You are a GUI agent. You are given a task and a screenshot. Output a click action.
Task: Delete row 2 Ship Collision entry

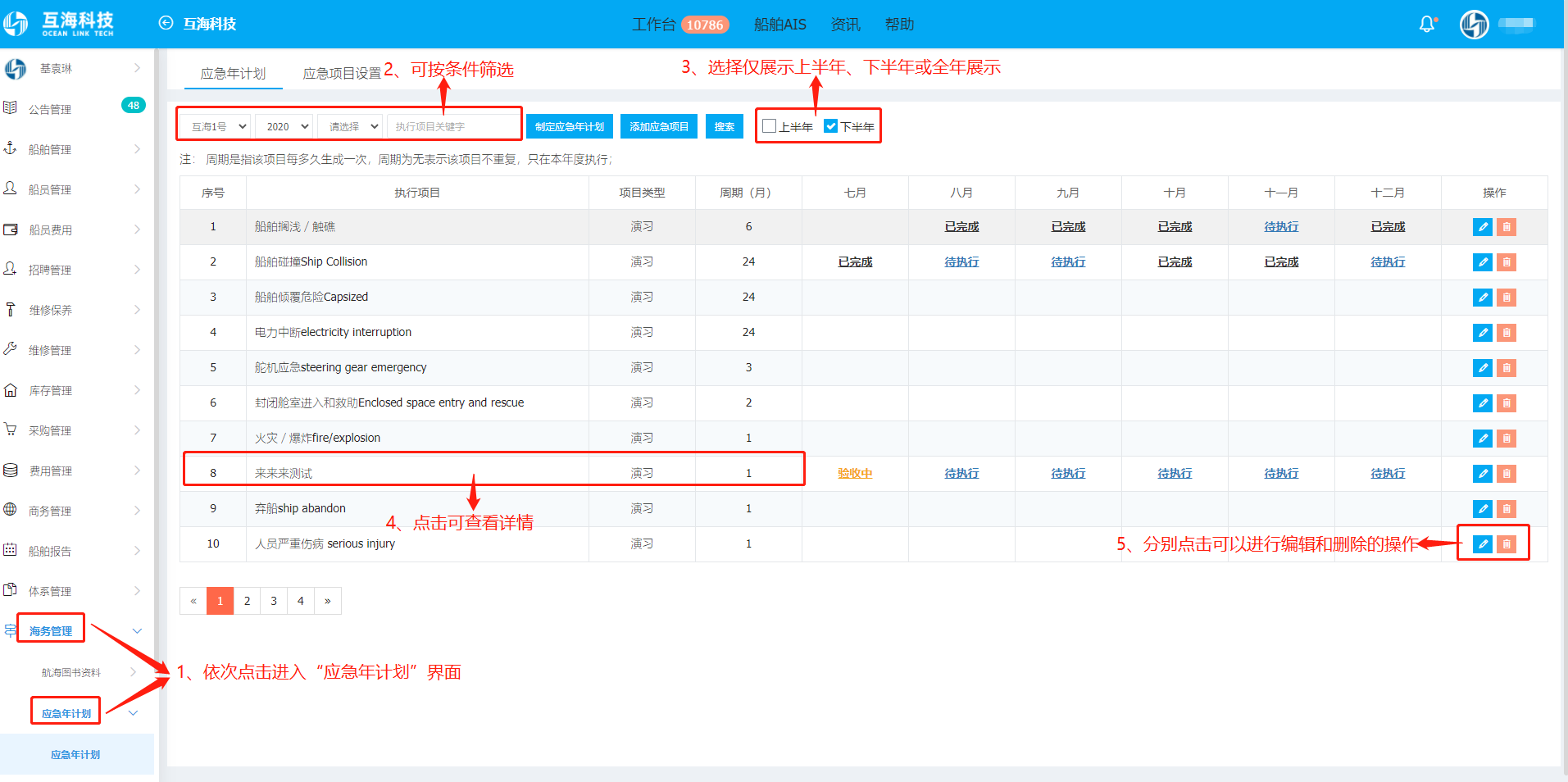pyautogui.click(x=1506, y=262)
